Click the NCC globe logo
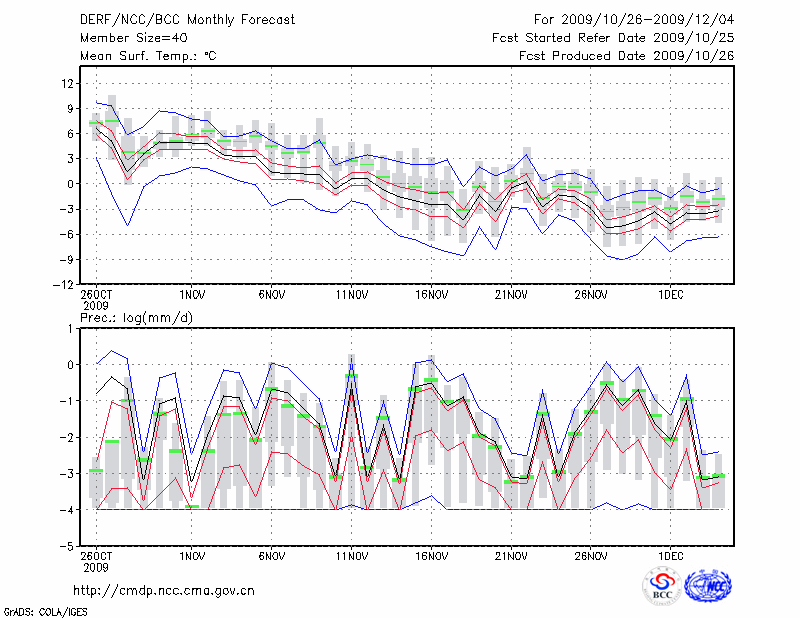The image size is (800, 618). 707,586
